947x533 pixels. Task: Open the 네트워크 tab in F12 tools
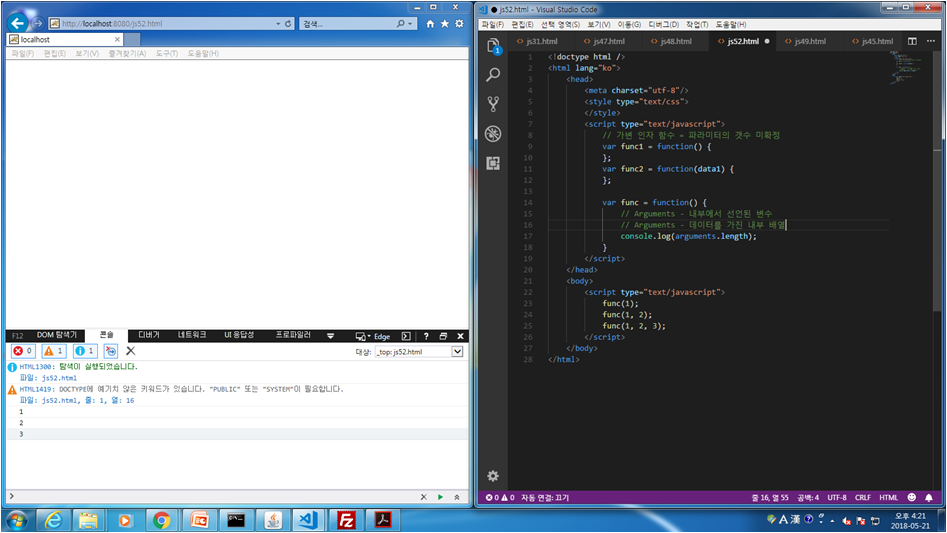click(x=191, y=335)
